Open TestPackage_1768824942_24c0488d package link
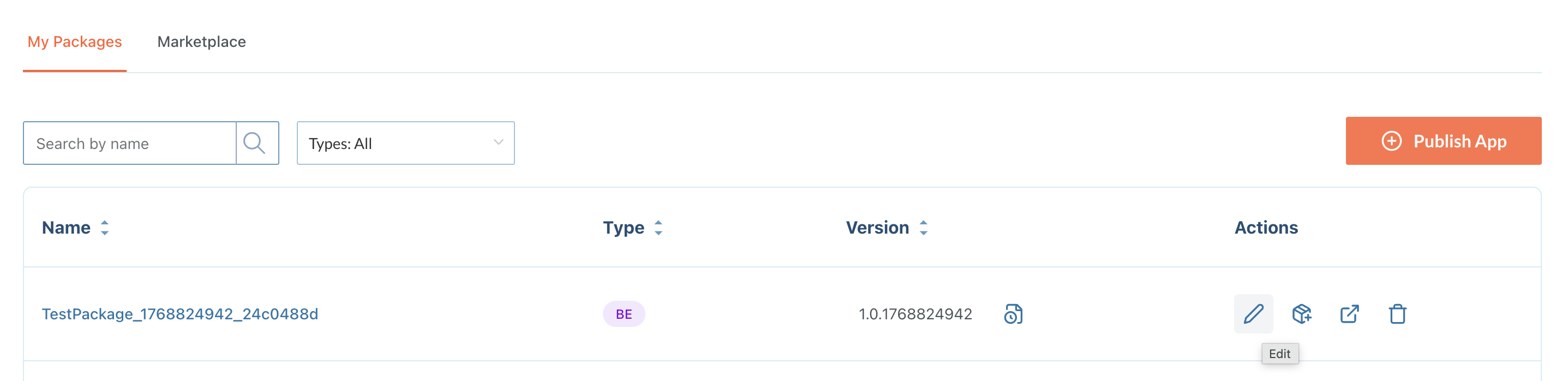 [x=179, y=314]
